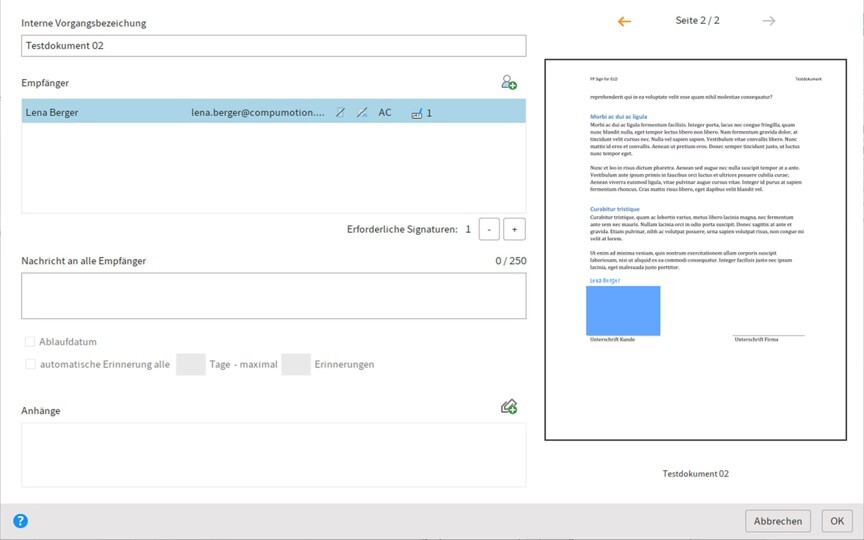Screen dimensions: 864x540
Task: Click the first pen icon in Lena Berger's row
Action: (x=341, y=112)
